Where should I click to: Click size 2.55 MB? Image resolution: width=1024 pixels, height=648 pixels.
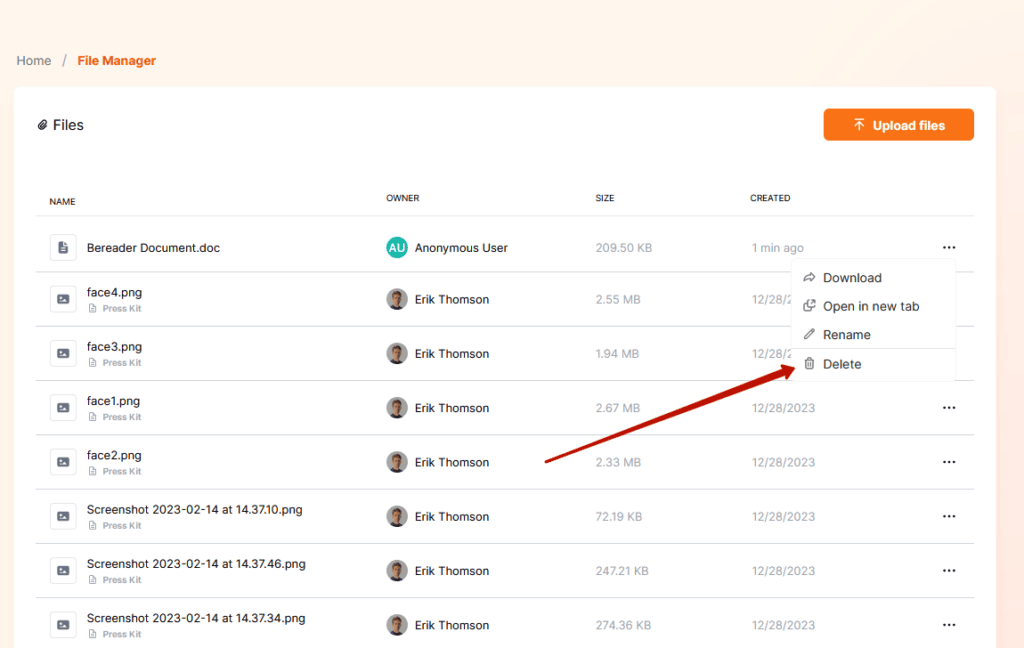(x=618, y=299)
